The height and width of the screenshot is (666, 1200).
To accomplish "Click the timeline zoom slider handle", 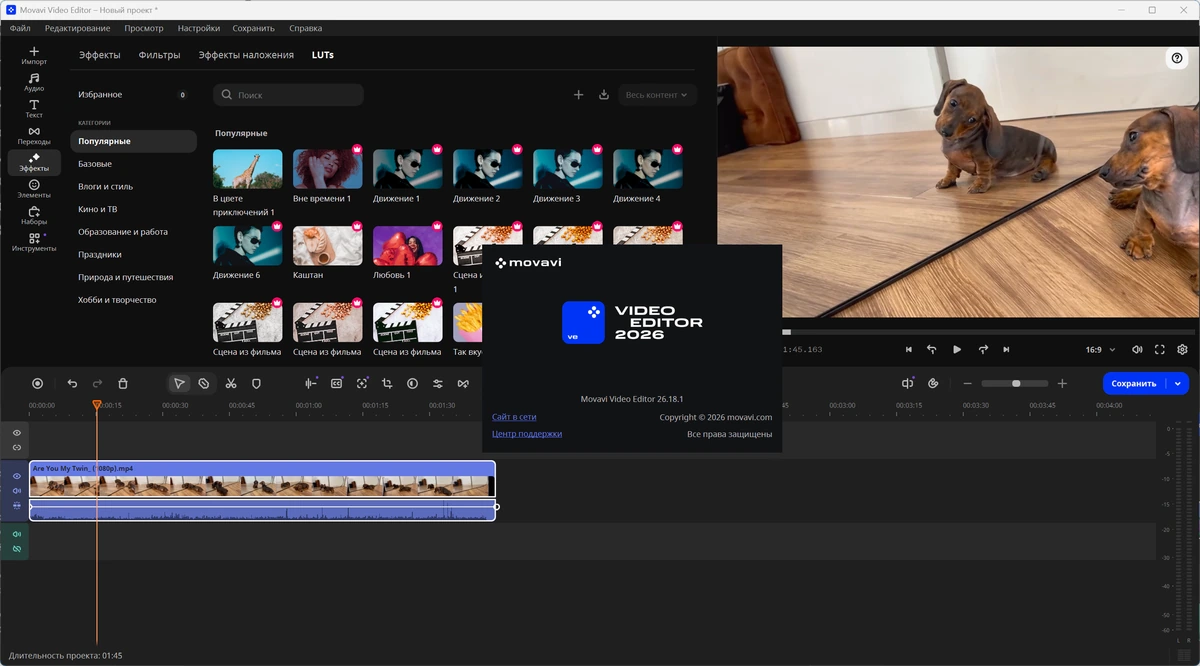I will [1016, 383].
